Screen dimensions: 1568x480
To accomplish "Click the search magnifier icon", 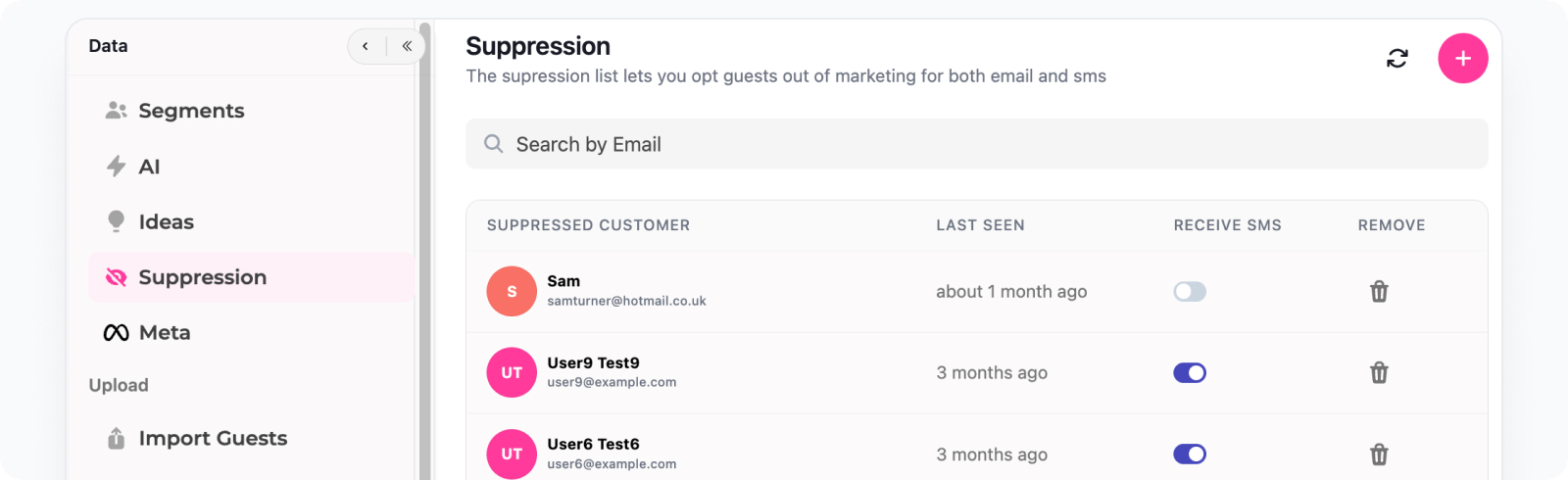I will [494, 144].
